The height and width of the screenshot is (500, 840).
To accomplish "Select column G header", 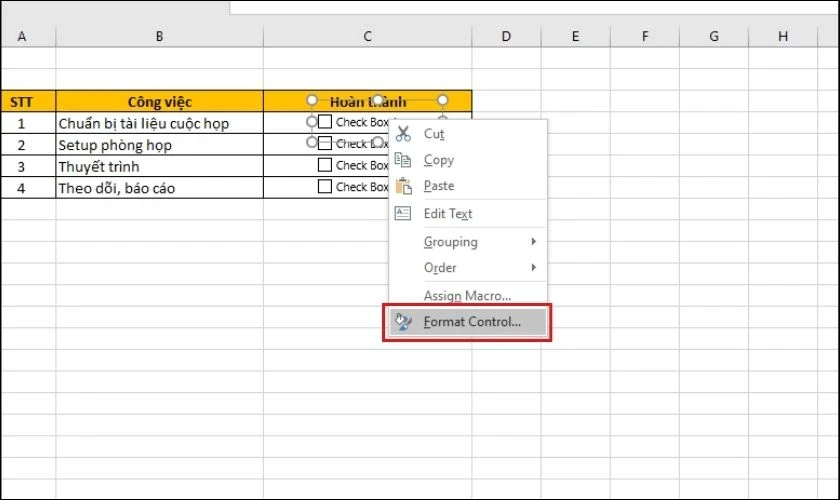I will coord(714,36).
